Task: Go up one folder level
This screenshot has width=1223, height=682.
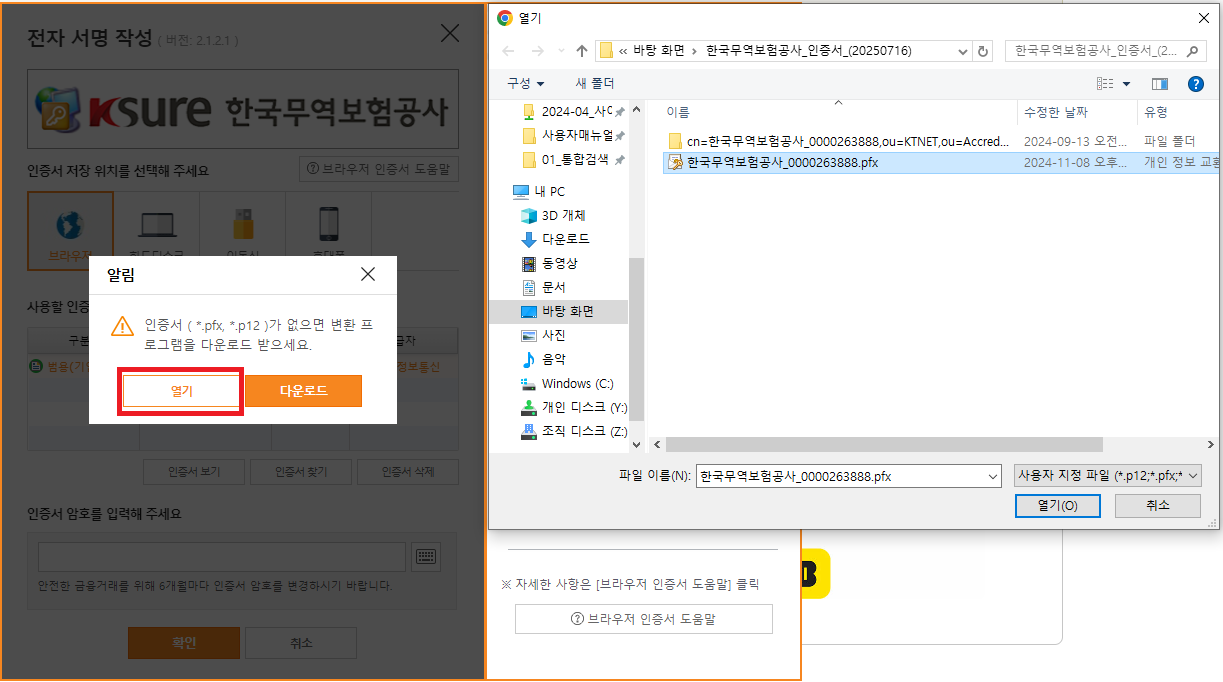Action: tap(582, 51)
